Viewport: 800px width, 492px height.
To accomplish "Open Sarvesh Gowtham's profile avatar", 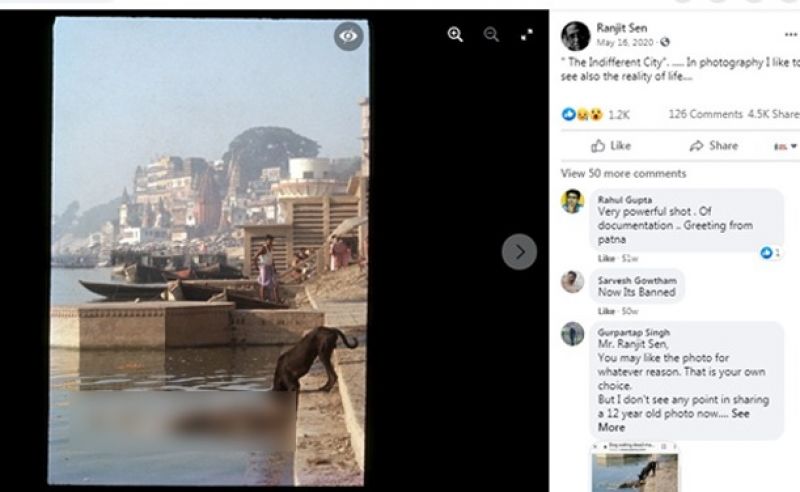I will pyautogui.click(x=573, y=281).
